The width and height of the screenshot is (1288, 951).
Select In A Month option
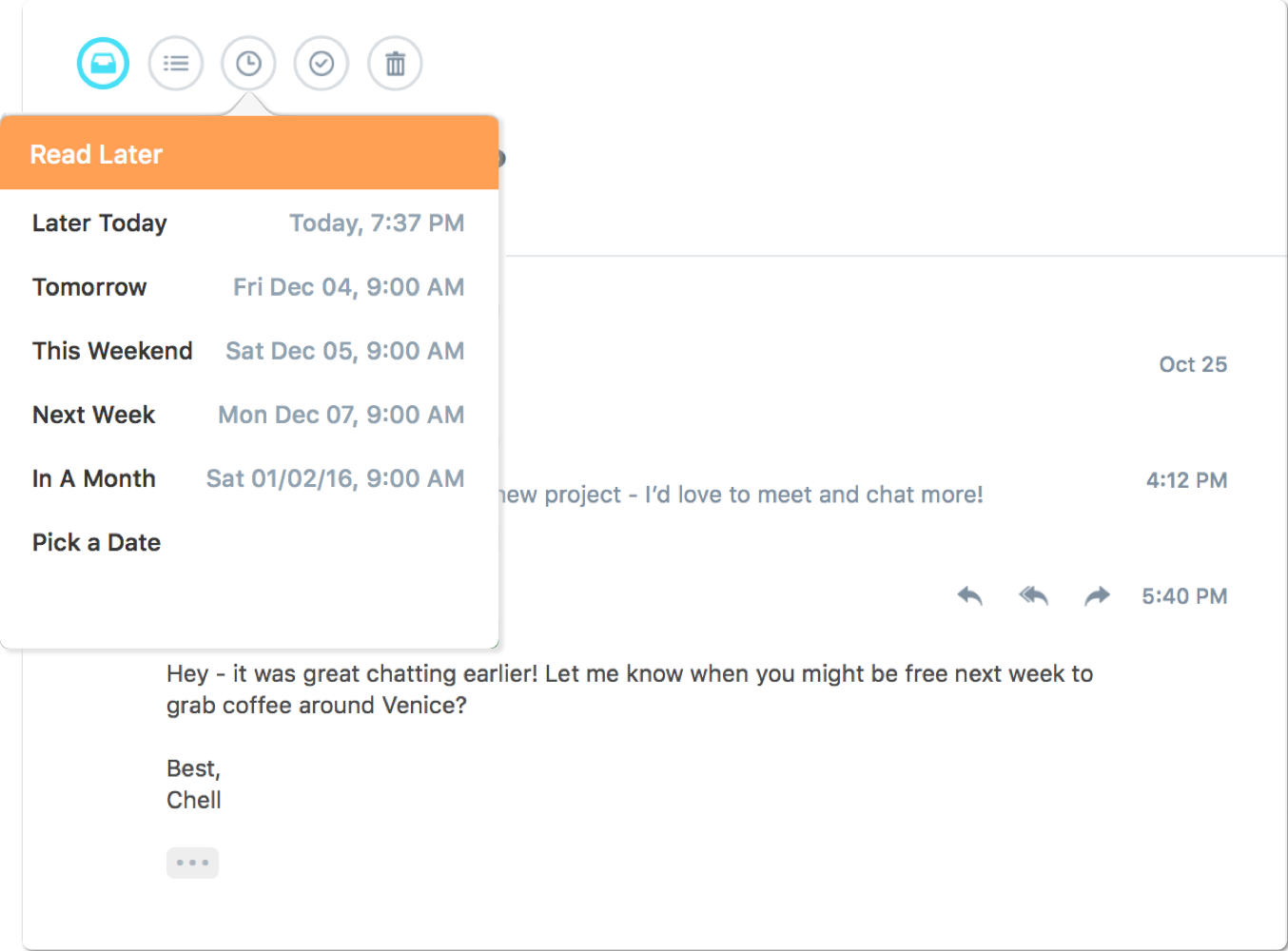point(248,478)
